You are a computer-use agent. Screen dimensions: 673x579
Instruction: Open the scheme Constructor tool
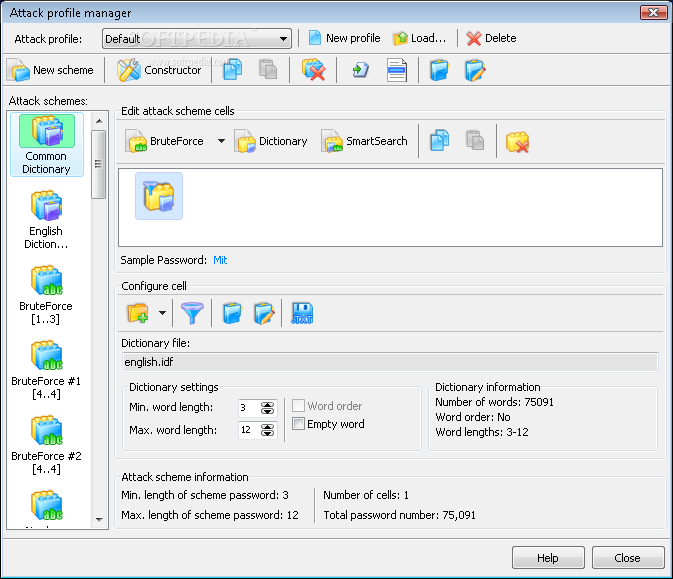pyautogui.click(x=159, y=70)
